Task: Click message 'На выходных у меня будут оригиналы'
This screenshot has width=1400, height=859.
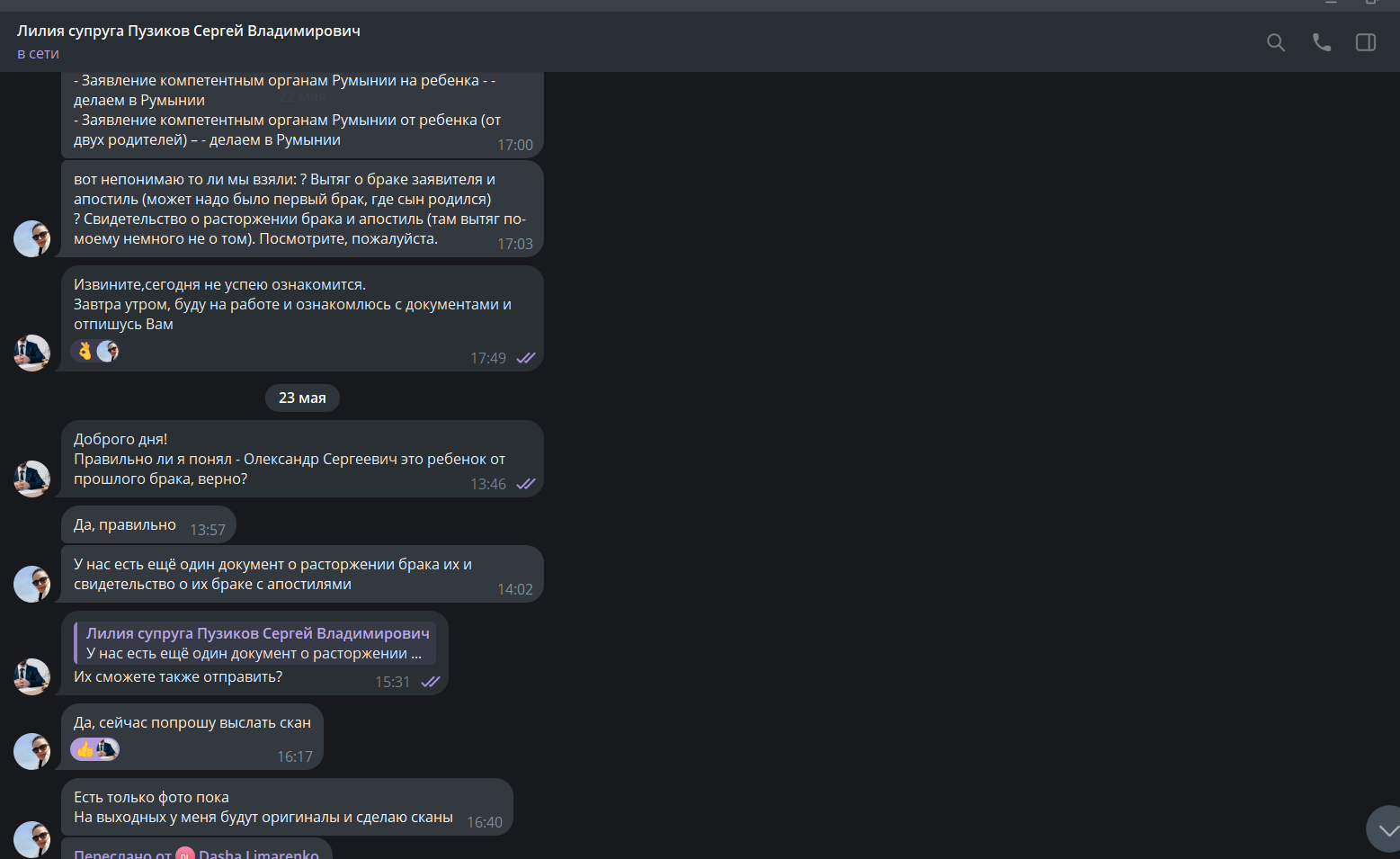Action: tap(263, 817)
